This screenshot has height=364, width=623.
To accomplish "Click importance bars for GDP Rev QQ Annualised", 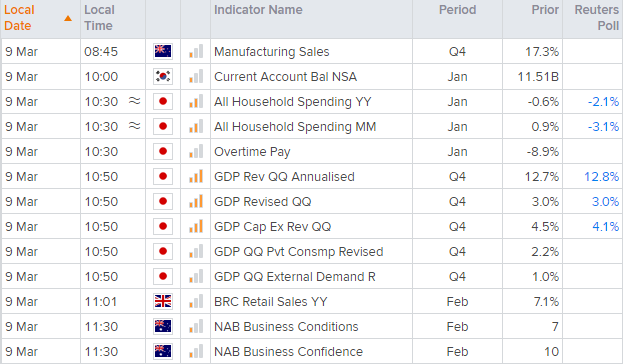I will pos(196,176).
